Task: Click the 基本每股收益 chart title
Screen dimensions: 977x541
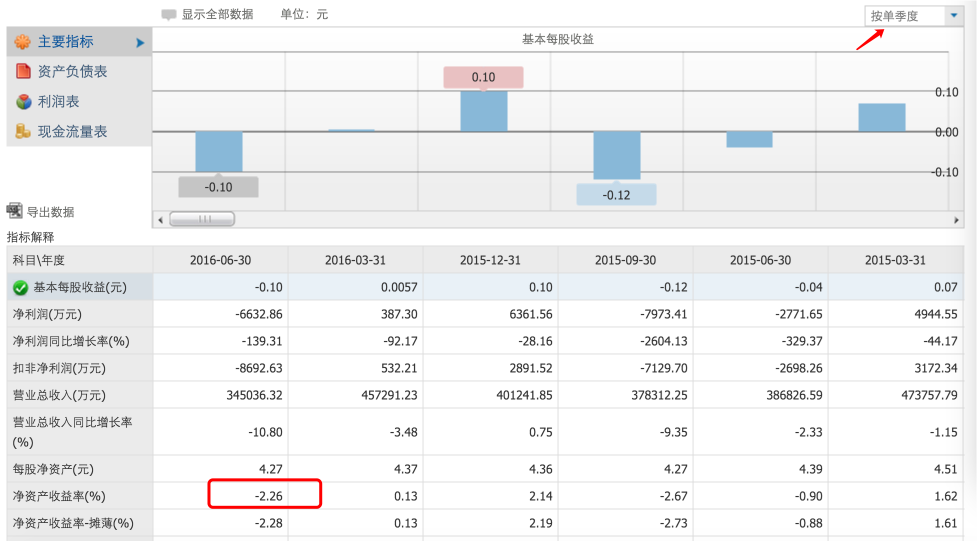Action: point(558,39)
